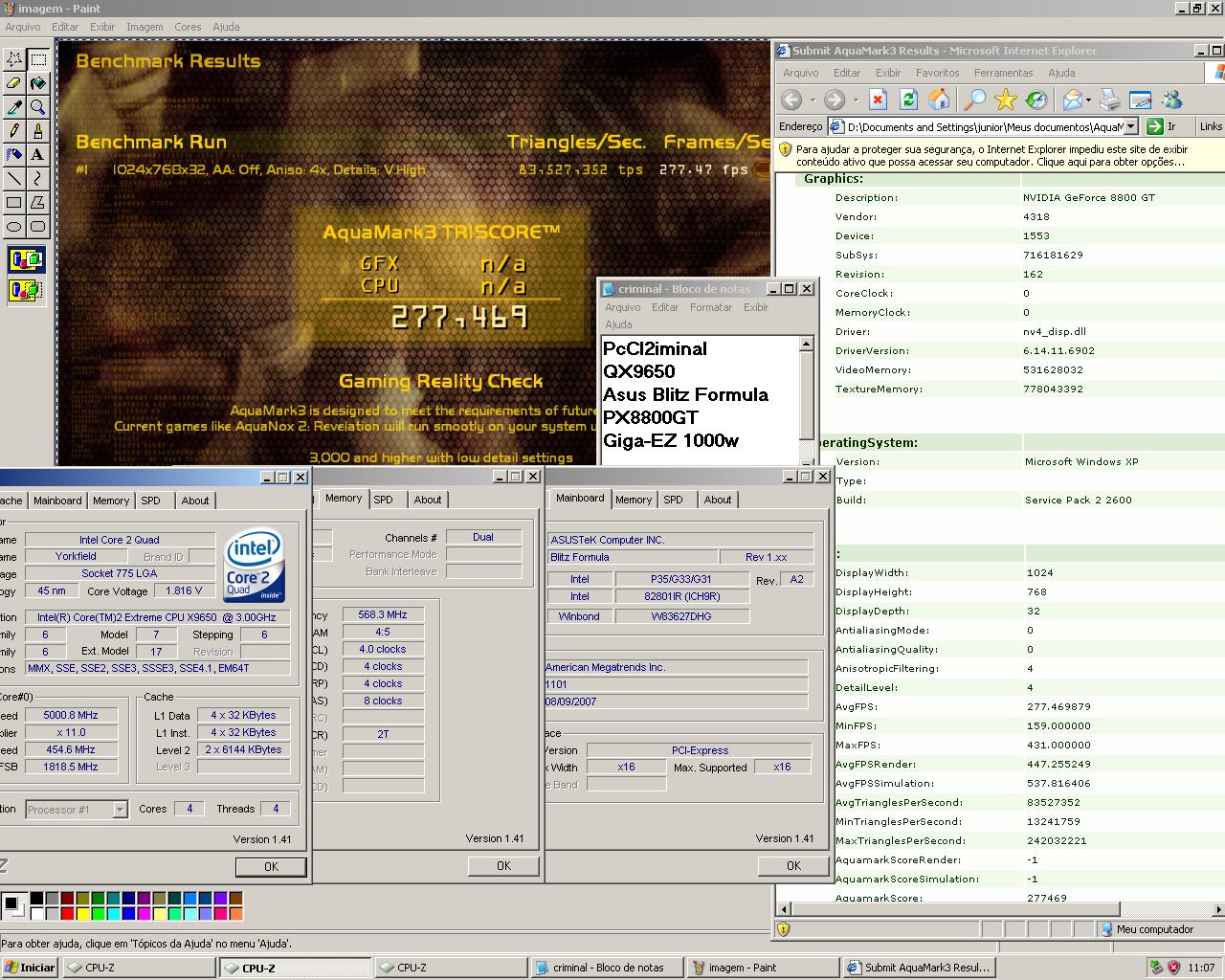Choose the transparent selection option in Paint
1225x980 pixels.
coord(26,289)
